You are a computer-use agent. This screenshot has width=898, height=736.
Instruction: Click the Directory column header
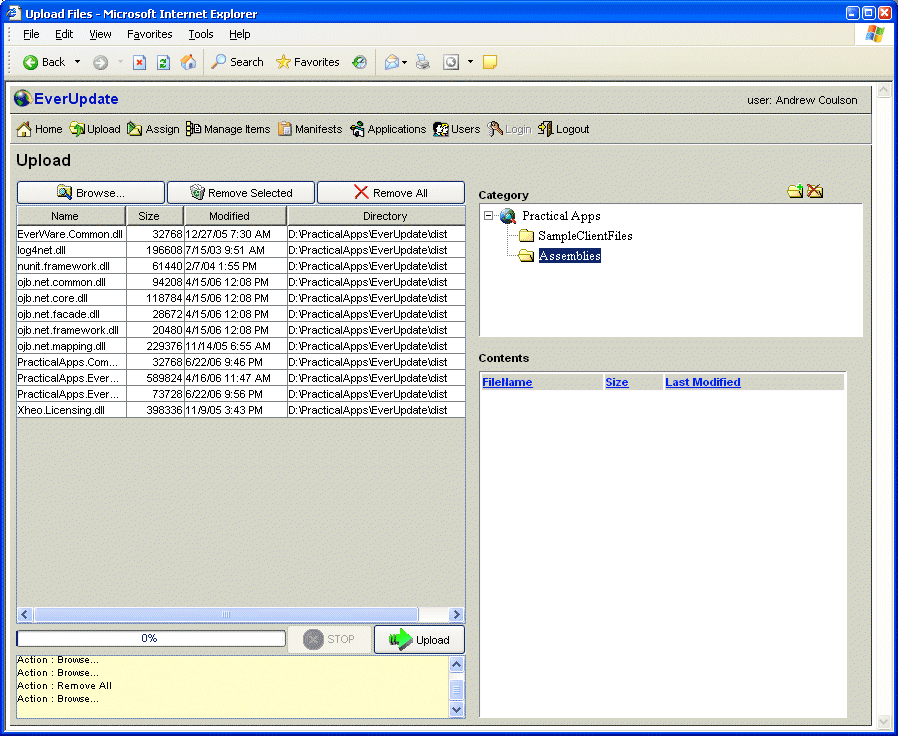pyautogui.click(x=376, y=216)
